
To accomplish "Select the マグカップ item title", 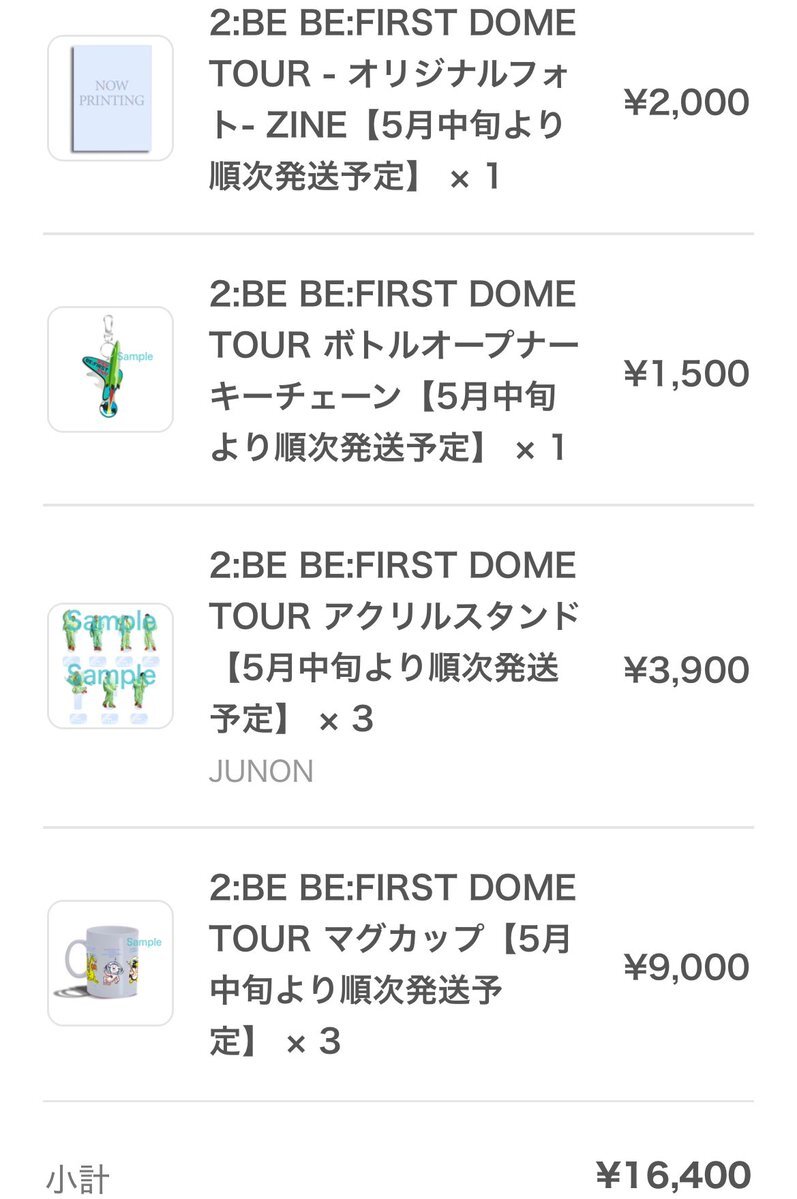I will (x=392, y=963).
